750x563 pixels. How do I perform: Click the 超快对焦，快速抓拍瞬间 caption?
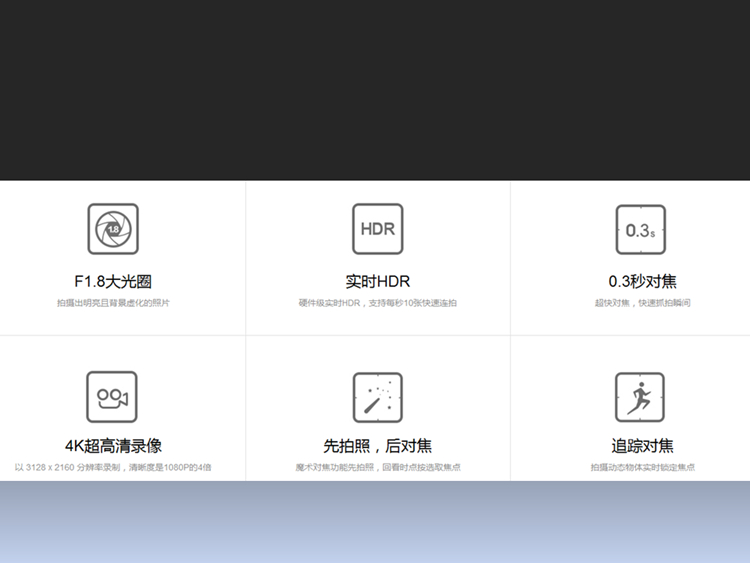(642, 302)
